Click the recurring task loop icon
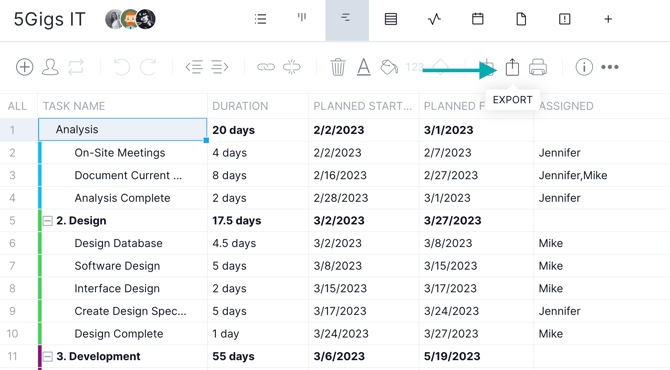670x370 pixels. (76, 67)
